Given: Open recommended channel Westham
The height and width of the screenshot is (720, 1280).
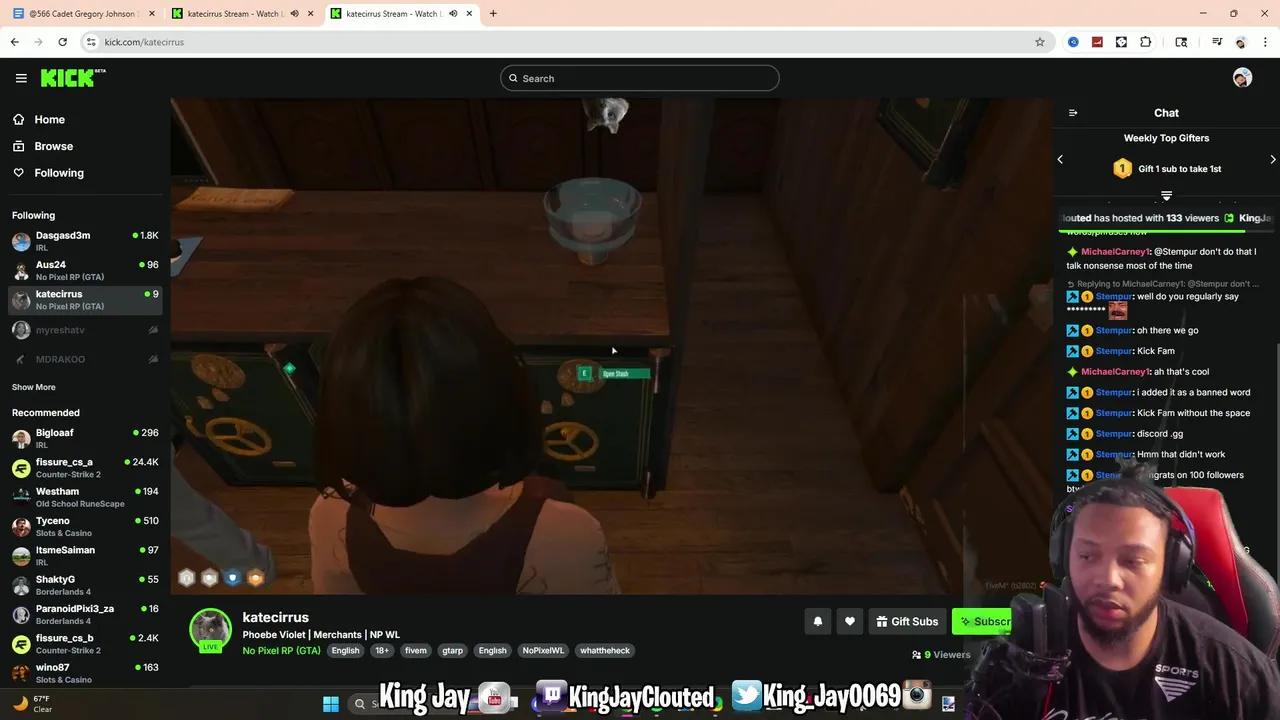Looking at the screenshot, I should click(85, 497).
